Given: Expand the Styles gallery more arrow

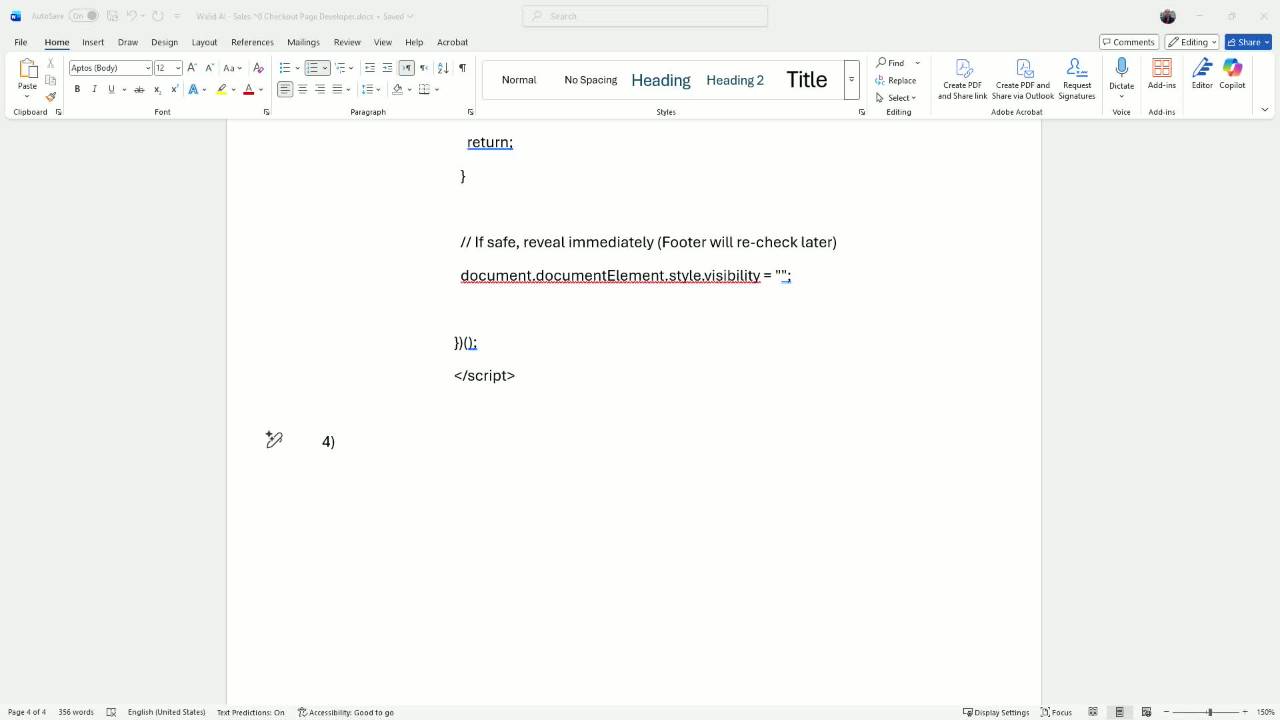Looking at the screenshot, I should pos(851,80).
